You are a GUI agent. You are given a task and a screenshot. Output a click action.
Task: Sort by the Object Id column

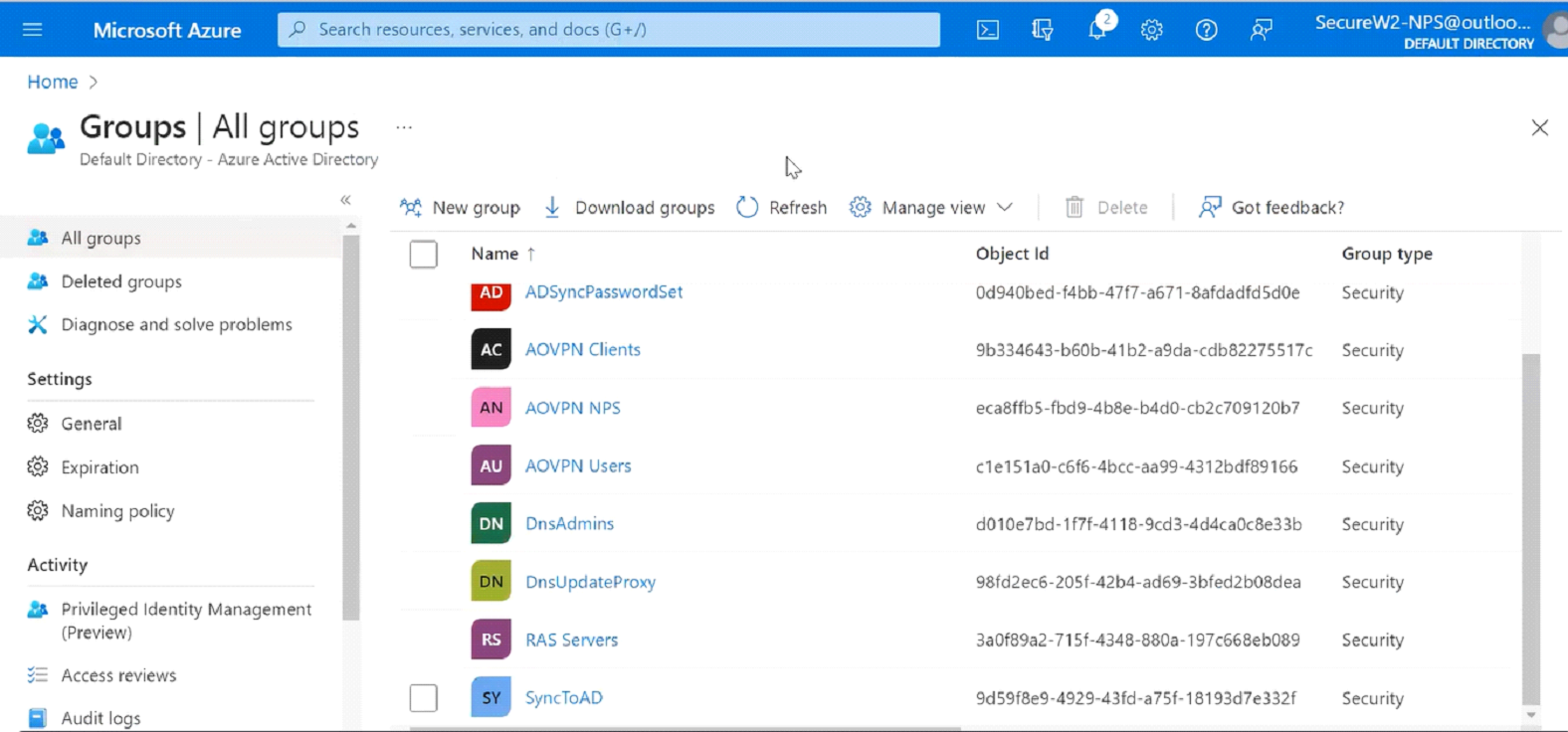point(1012,254)
